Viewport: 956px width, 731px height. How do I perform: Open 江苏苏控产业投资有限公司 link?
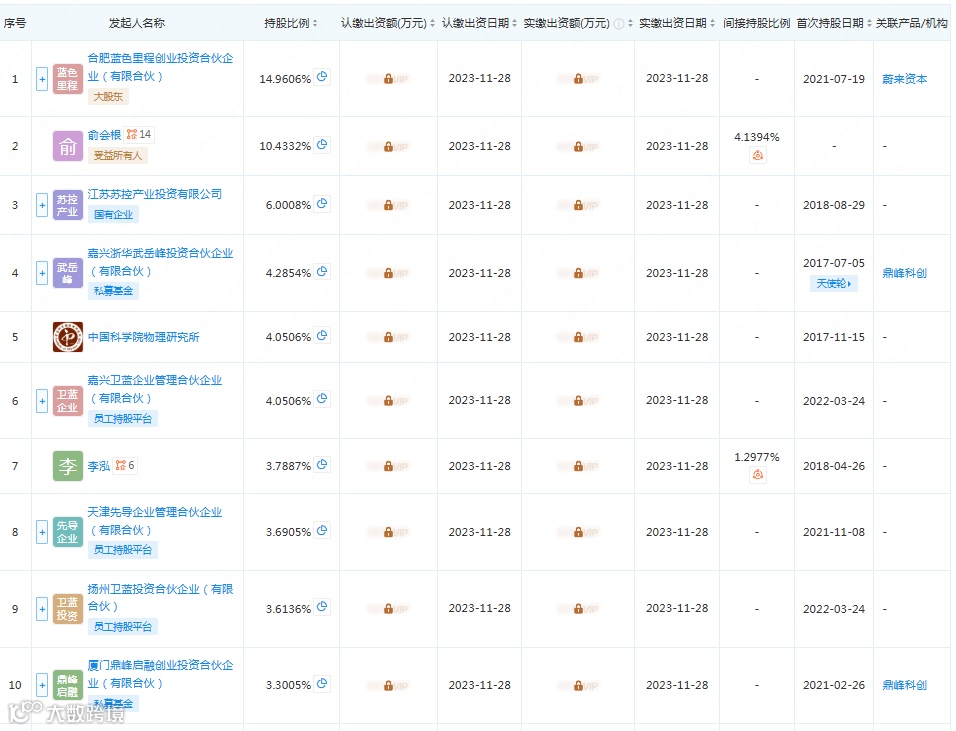click(155, 194)
